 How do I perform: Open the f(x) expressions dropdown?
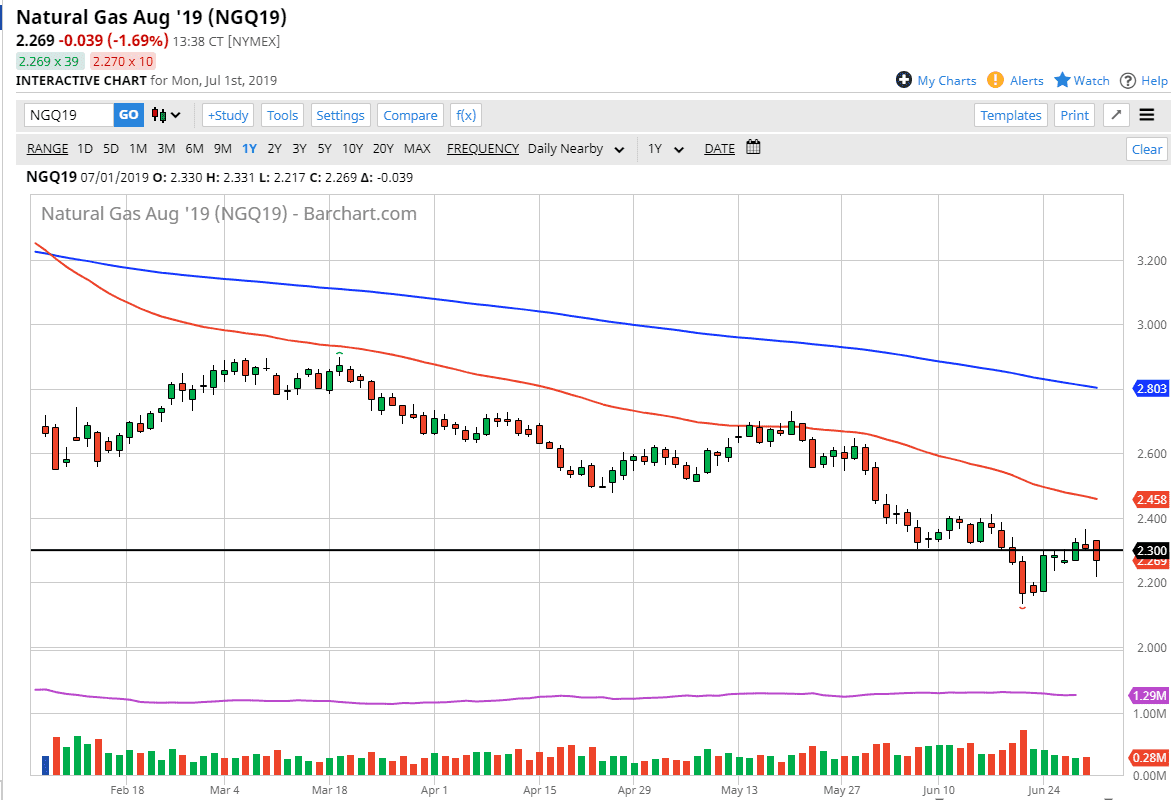[466, 115]
